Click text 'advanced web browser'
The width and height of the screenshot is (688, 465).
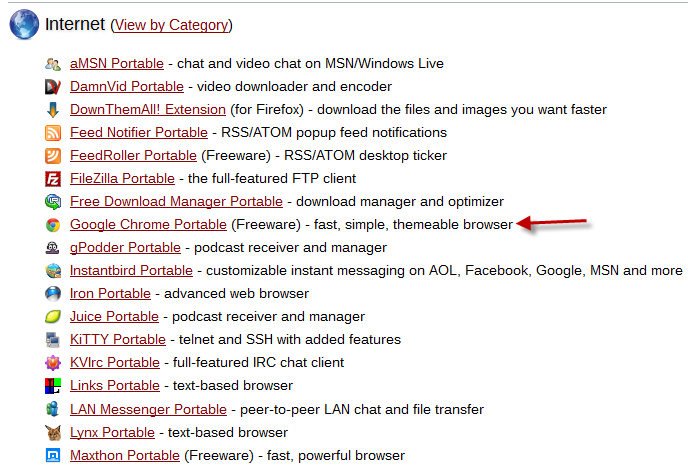(x=236, y=293)
